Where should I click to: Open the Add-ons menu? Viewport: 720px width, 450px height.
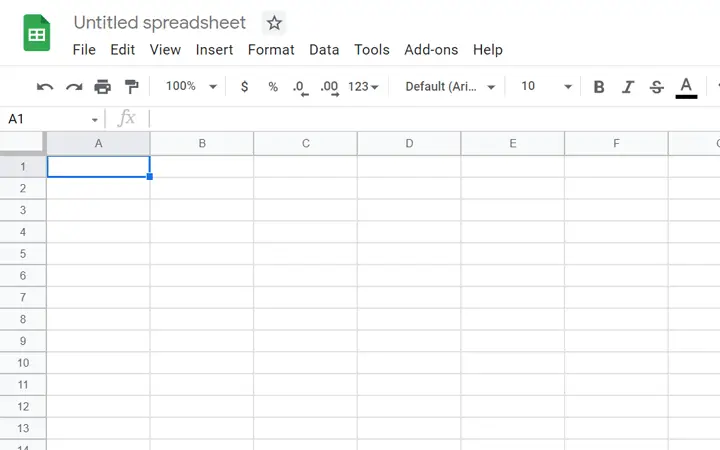pyautogui.click(x=431, y=50)
